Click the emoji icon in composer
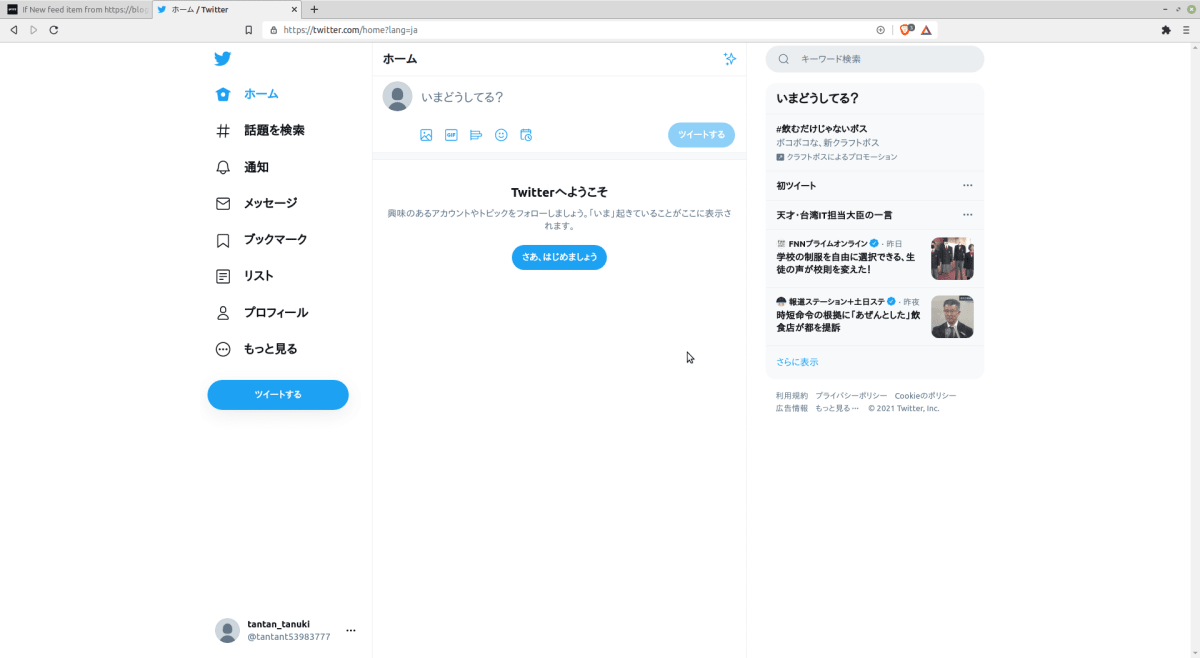 pyautogui.click(x=501, y=135)
